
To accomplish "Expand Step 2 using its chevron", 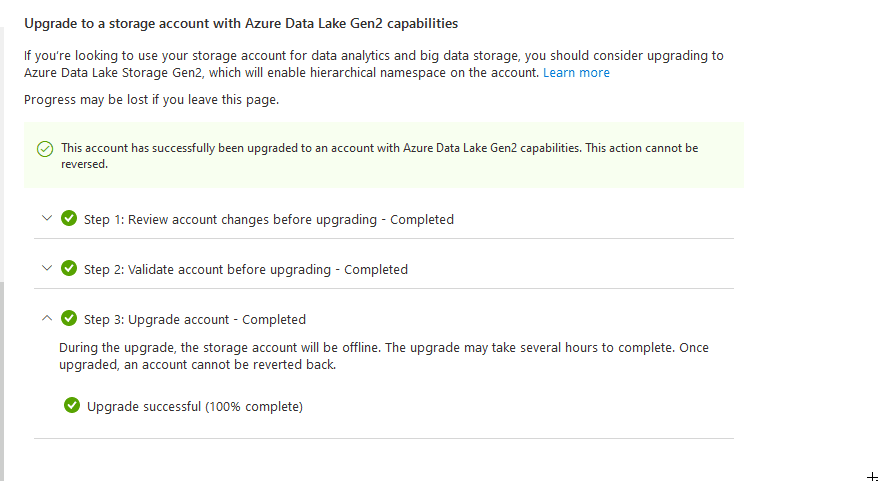I will click(x=46, y=268).
